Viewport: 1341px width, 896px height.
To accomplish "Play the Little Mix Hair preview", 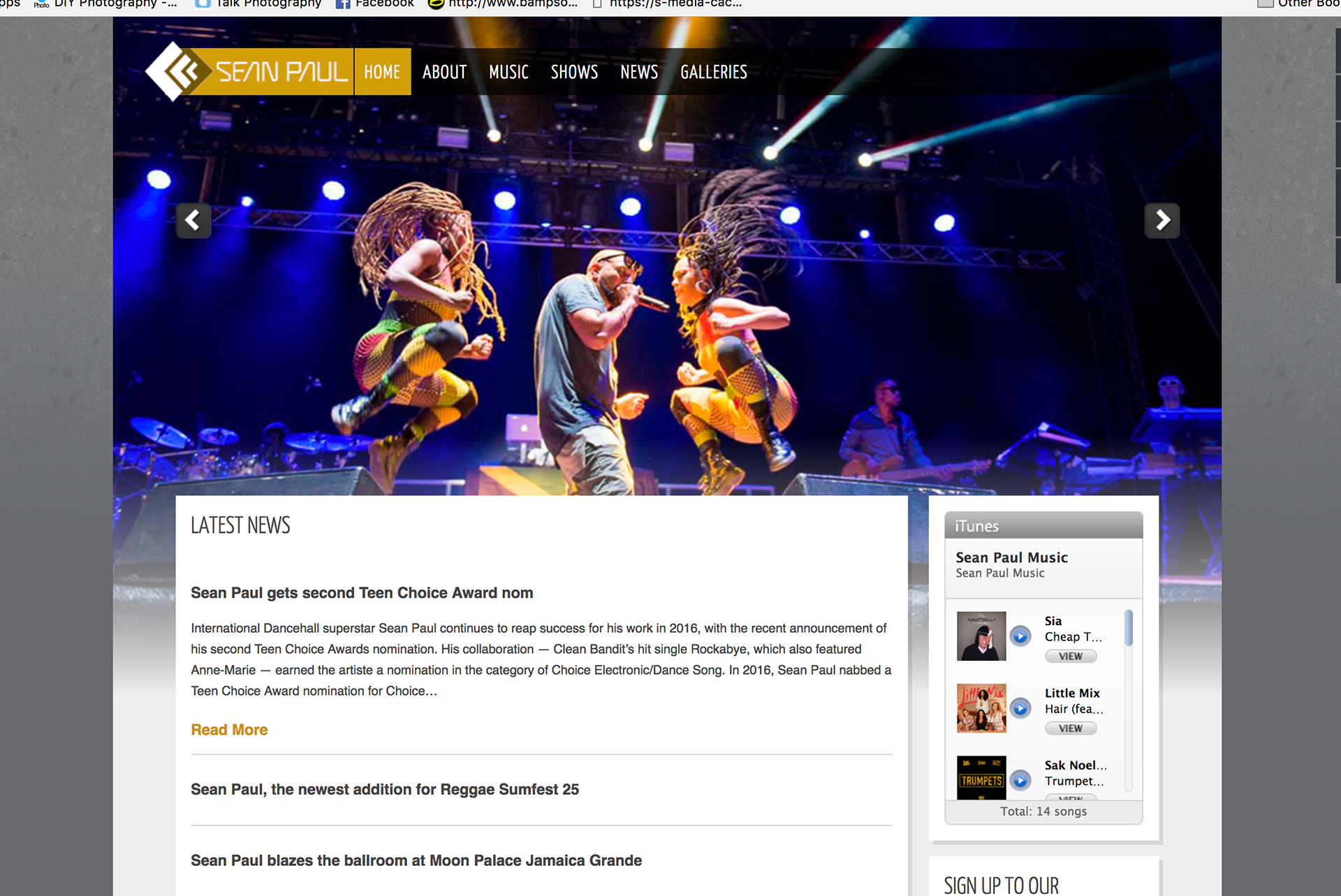I will pyautogui.click(x=1020, y=708).
